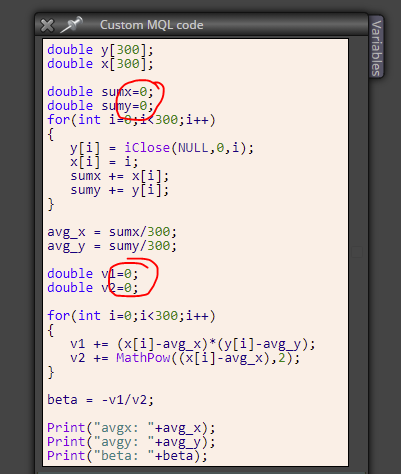Click the 'Print("beta: "+beta);' line
Screen dimensions: 401x474
pos(127,456)
